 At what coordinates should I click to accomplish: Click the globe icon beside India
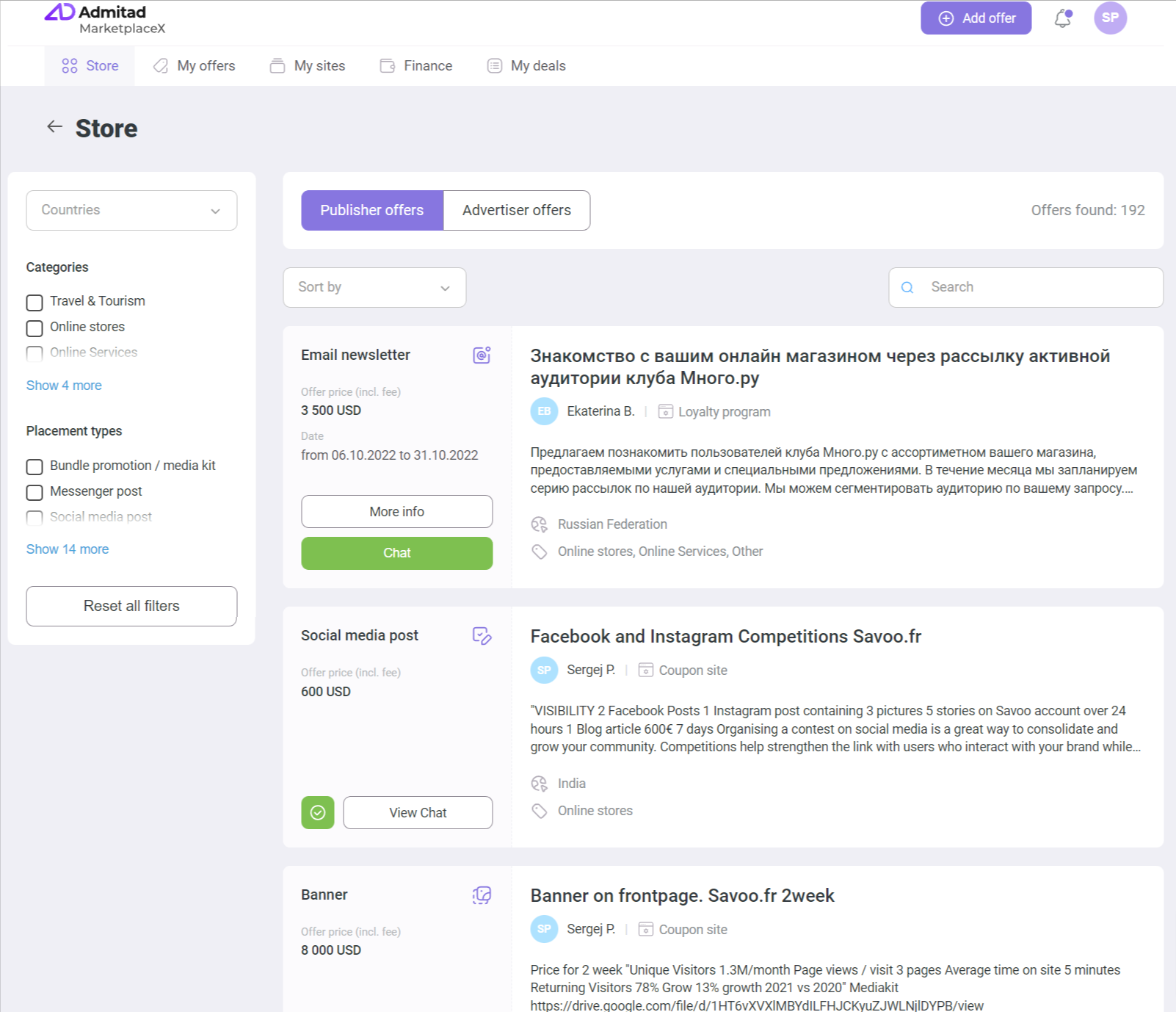(x=540, y=784)
